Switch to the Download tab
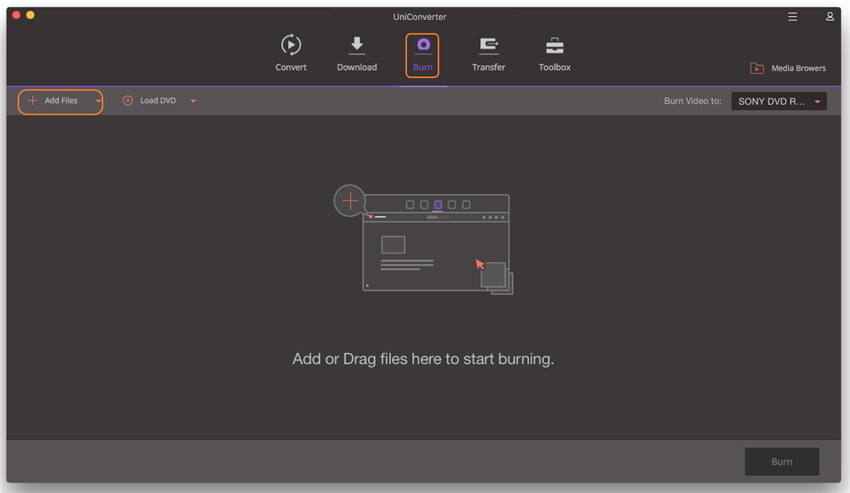The width and height of the screenshot is (850, 493). (x=357, y=53)
